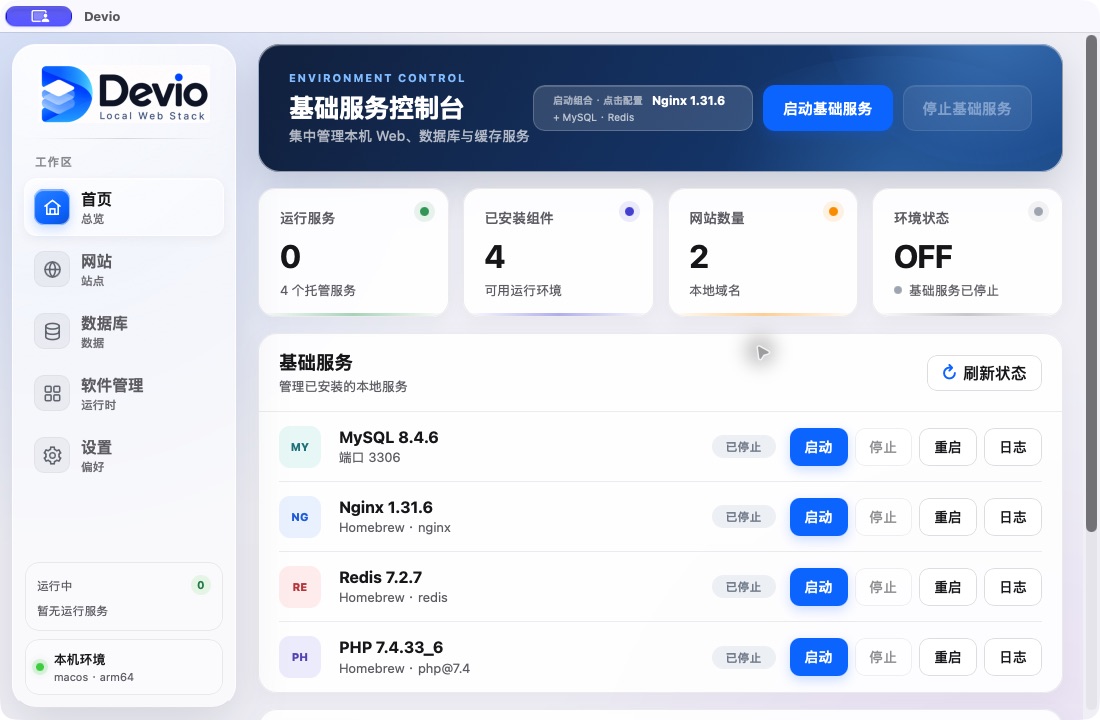Click 已停止 status of Redis row
Screen dimensions: 1100x720
point(744,587)
